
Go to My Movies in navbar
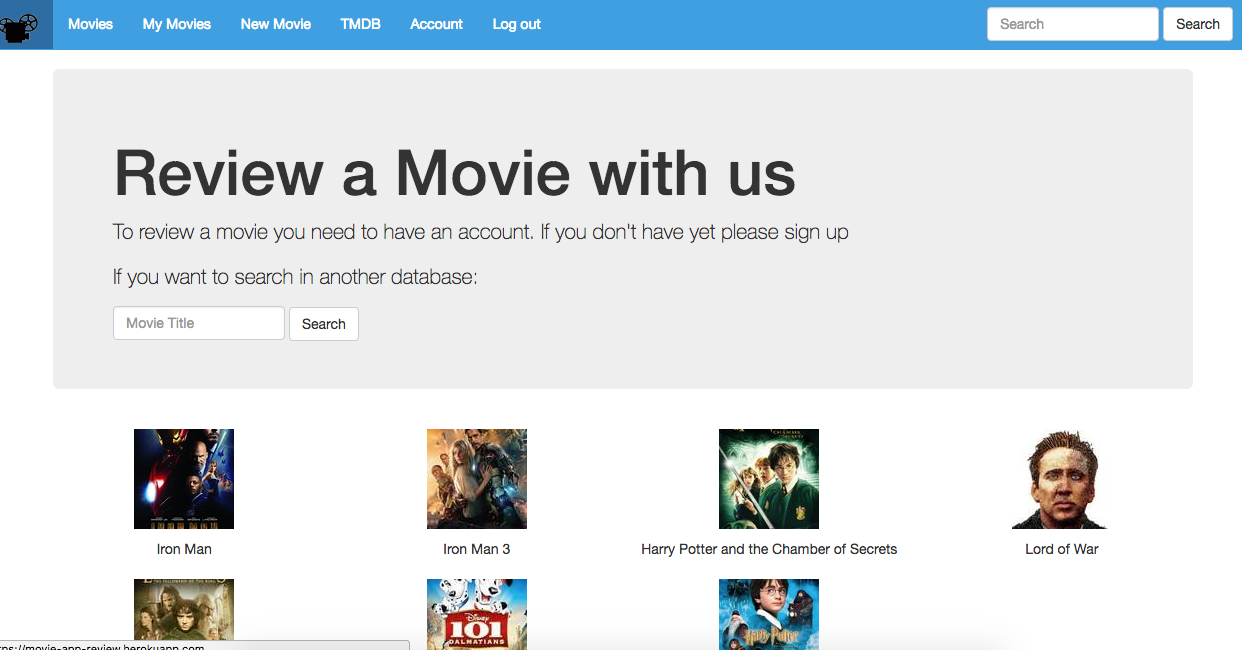point(177,24)
